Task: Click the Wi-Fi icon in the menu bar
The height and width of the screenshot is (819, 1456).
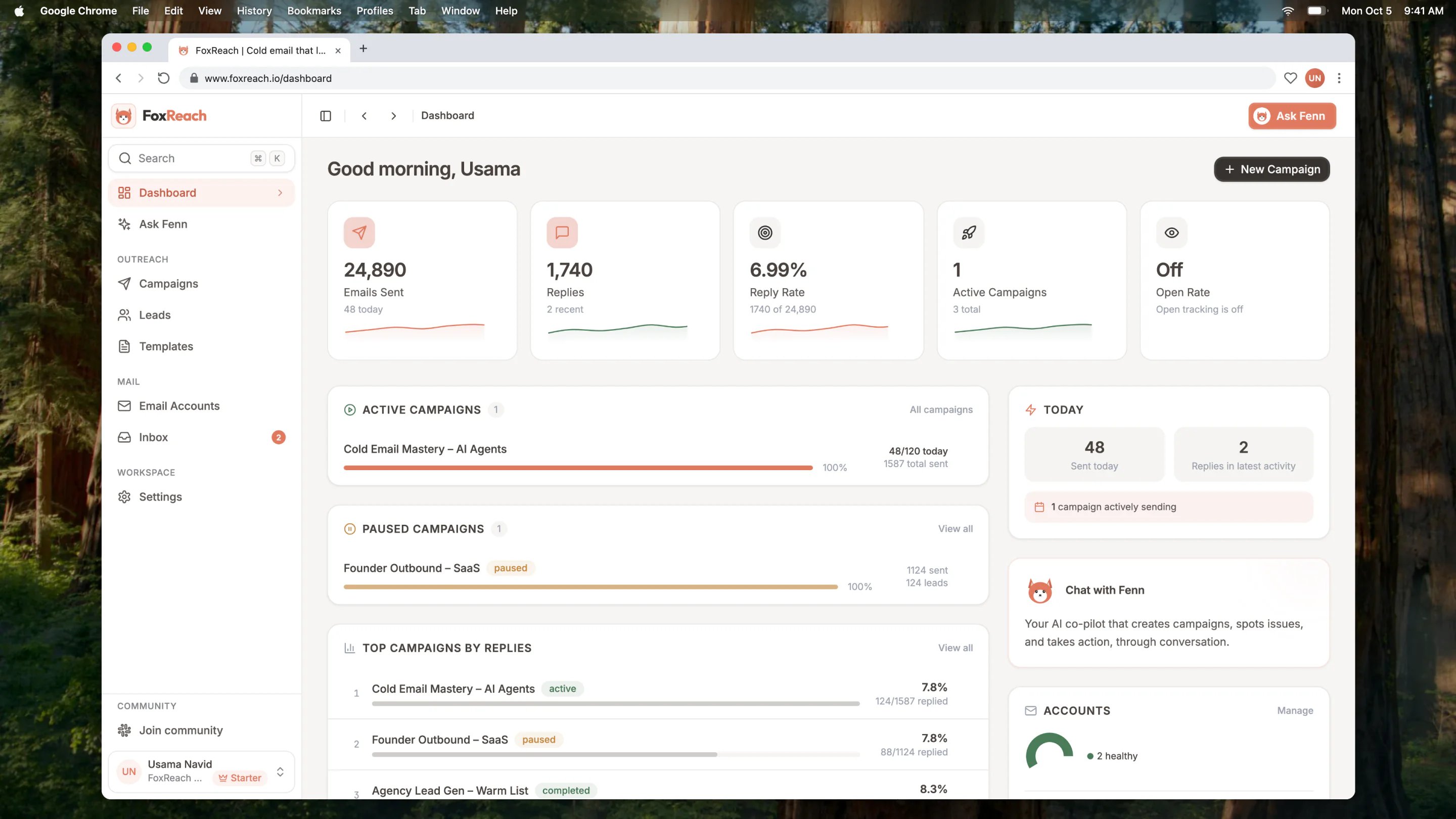Action: coord(1288,11)
